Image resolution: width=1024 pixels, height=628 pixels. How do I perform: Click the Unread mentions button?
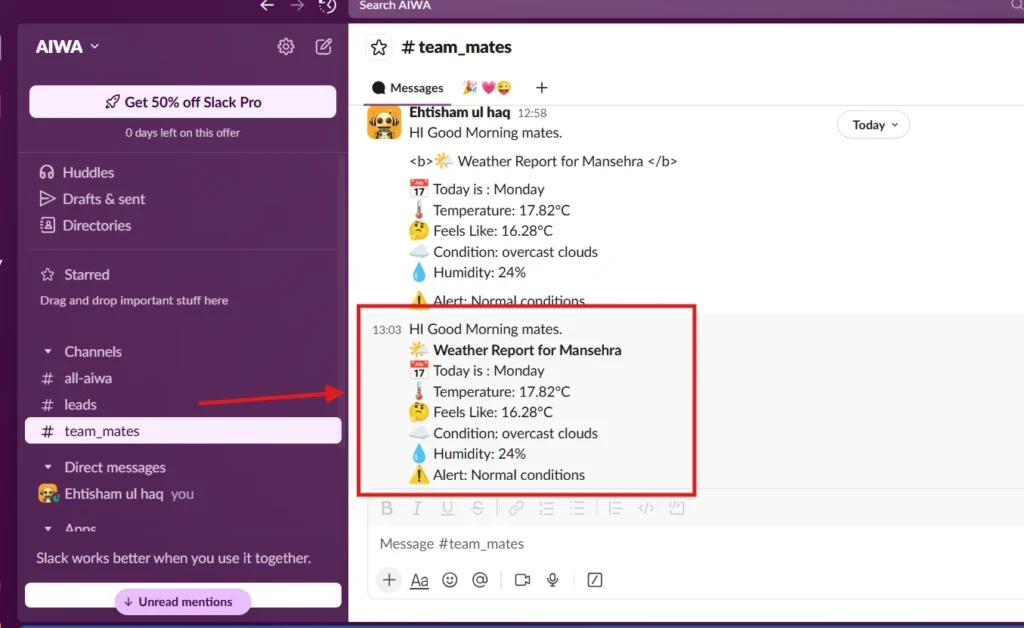click(x=181, y=601)
